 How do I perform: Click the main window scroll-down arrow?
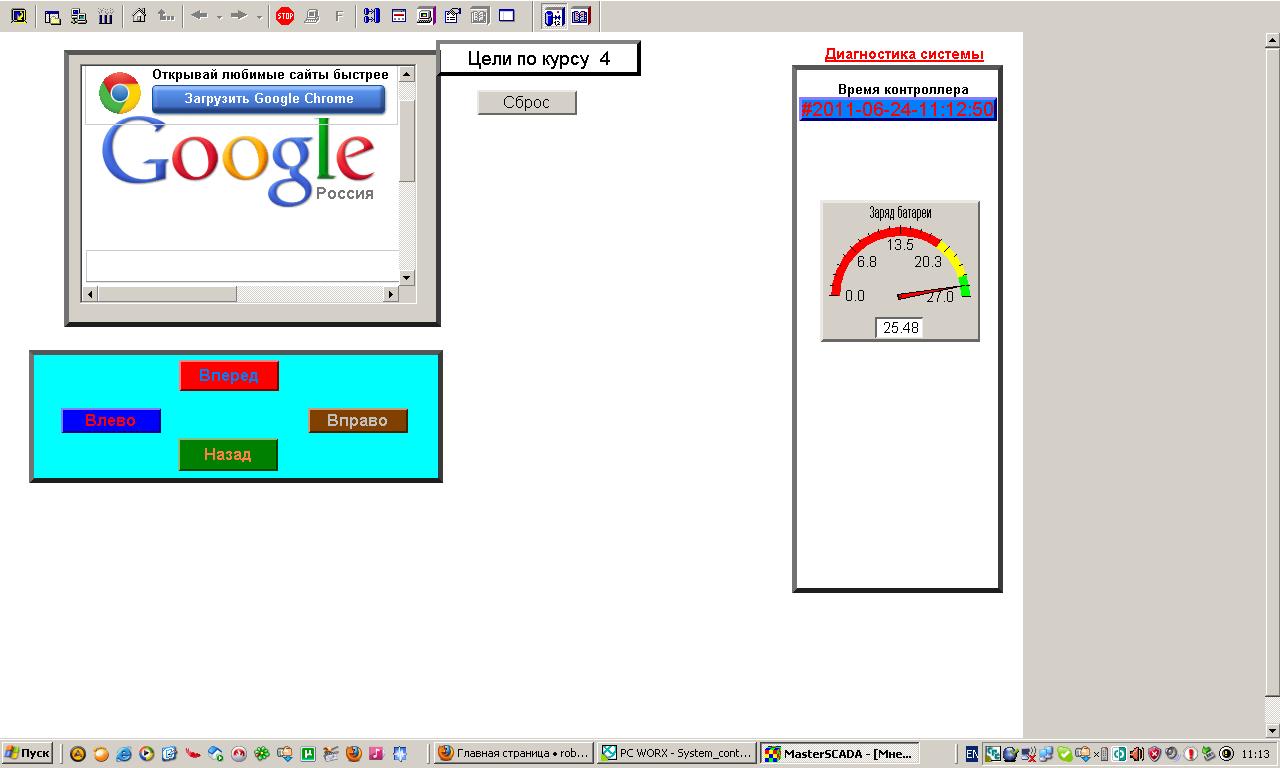[1272, 730]
